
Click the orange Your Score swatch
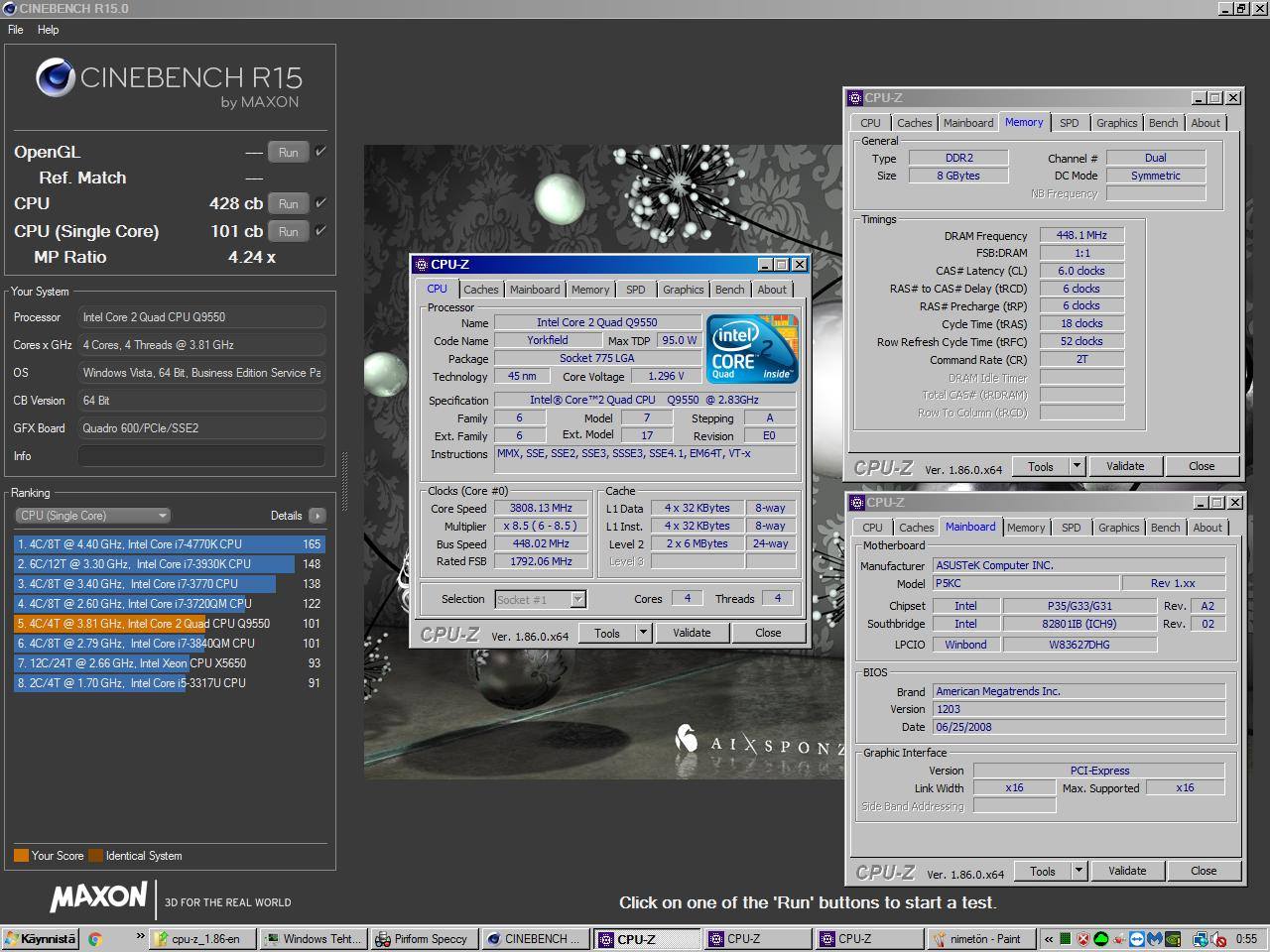click(21, 856)
